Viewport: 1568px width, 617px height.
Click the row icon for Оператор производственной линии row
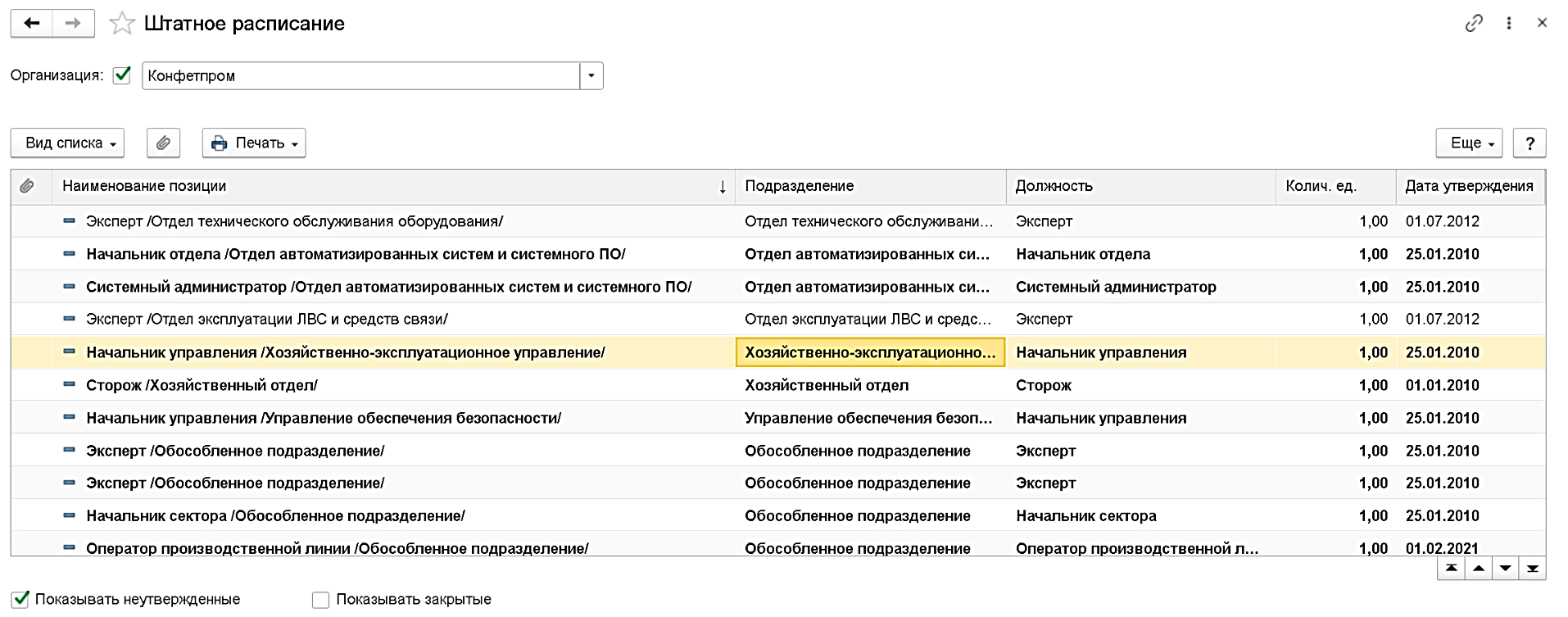(x=70, y=547)
